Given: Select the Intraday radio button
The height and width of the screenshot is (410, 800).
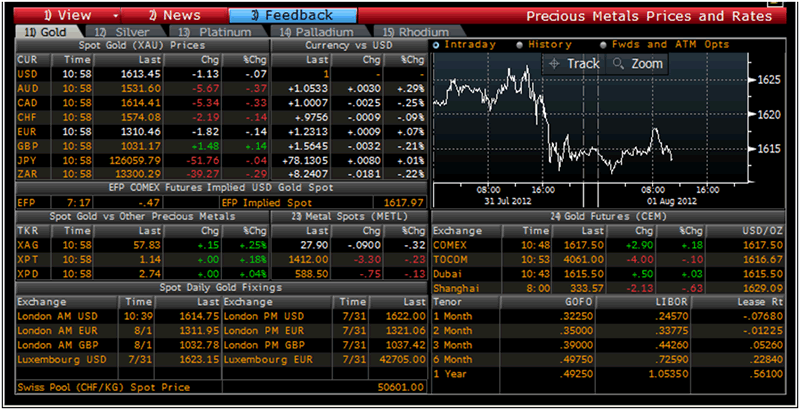Looking at the screenshot, I should tap(436, 45).
